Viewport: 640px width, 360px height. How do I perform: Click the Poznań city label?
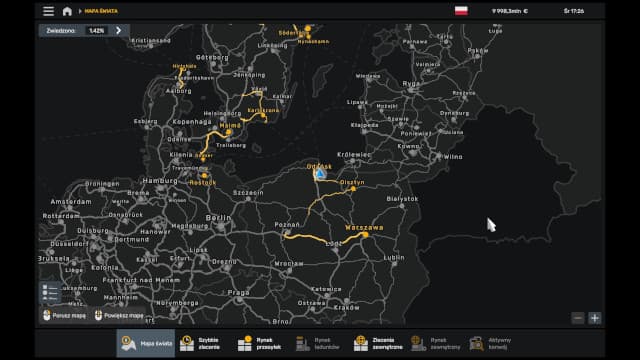tap(287, 224)
